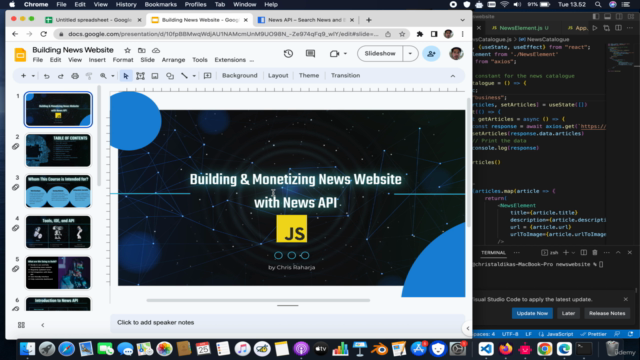This screenshot has width=640, height=360.
Task: Toggle VS Code bottom panel layout
Action: 608,16
